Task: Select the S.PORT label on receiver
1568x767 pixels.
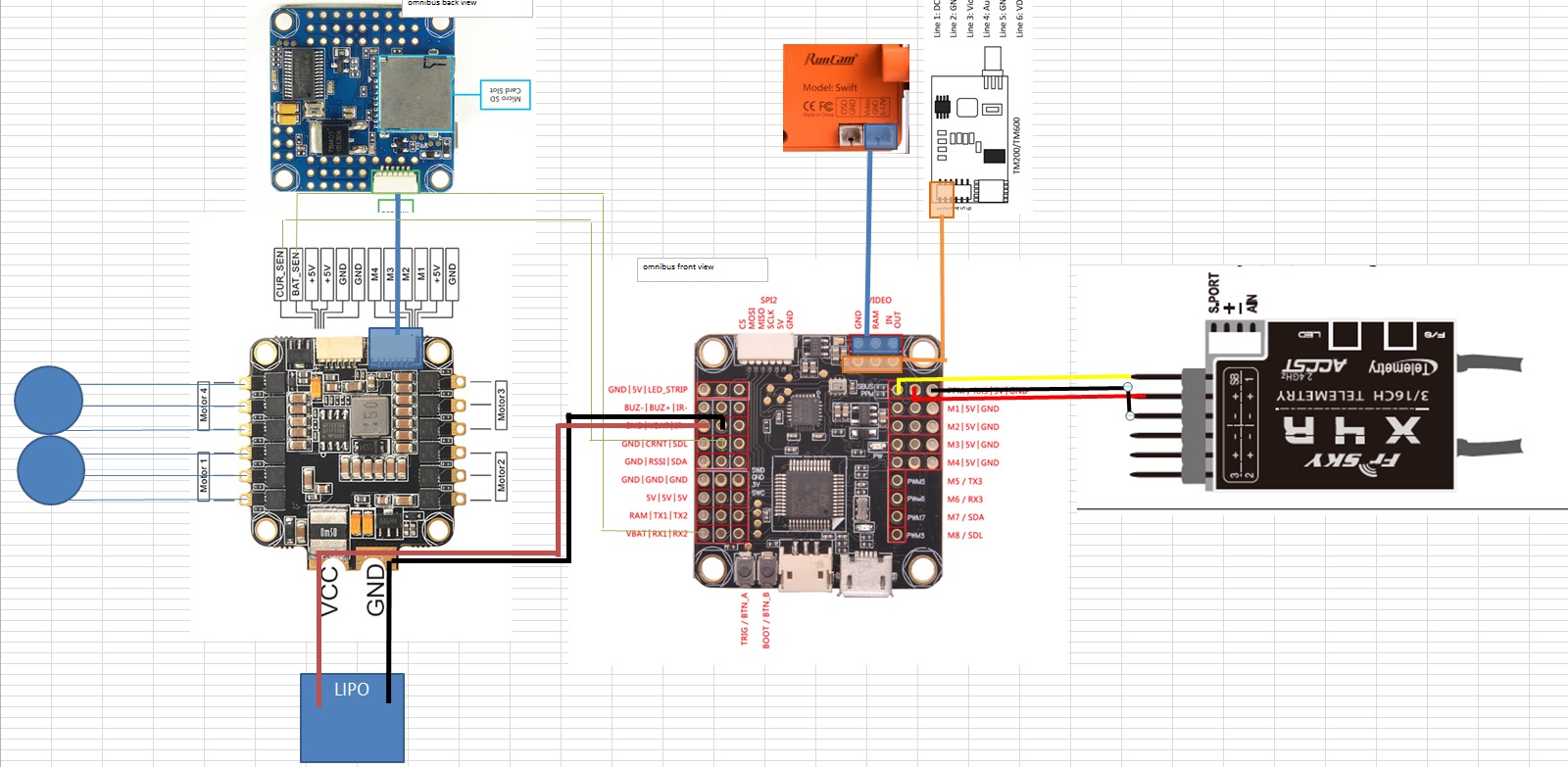Action: click(x=1213, y=294)
